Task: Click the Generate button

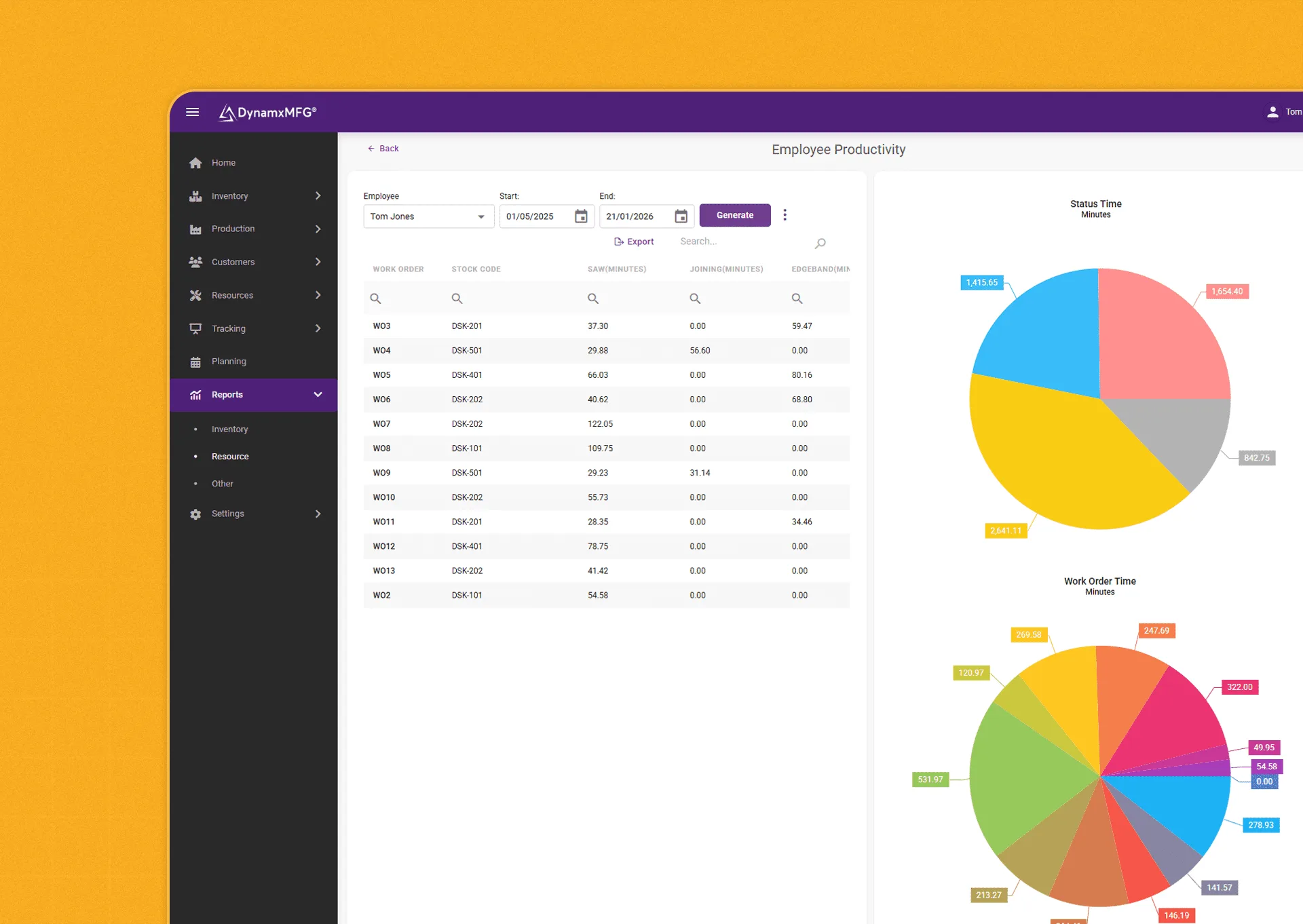Action: click(x=735, y=215)
